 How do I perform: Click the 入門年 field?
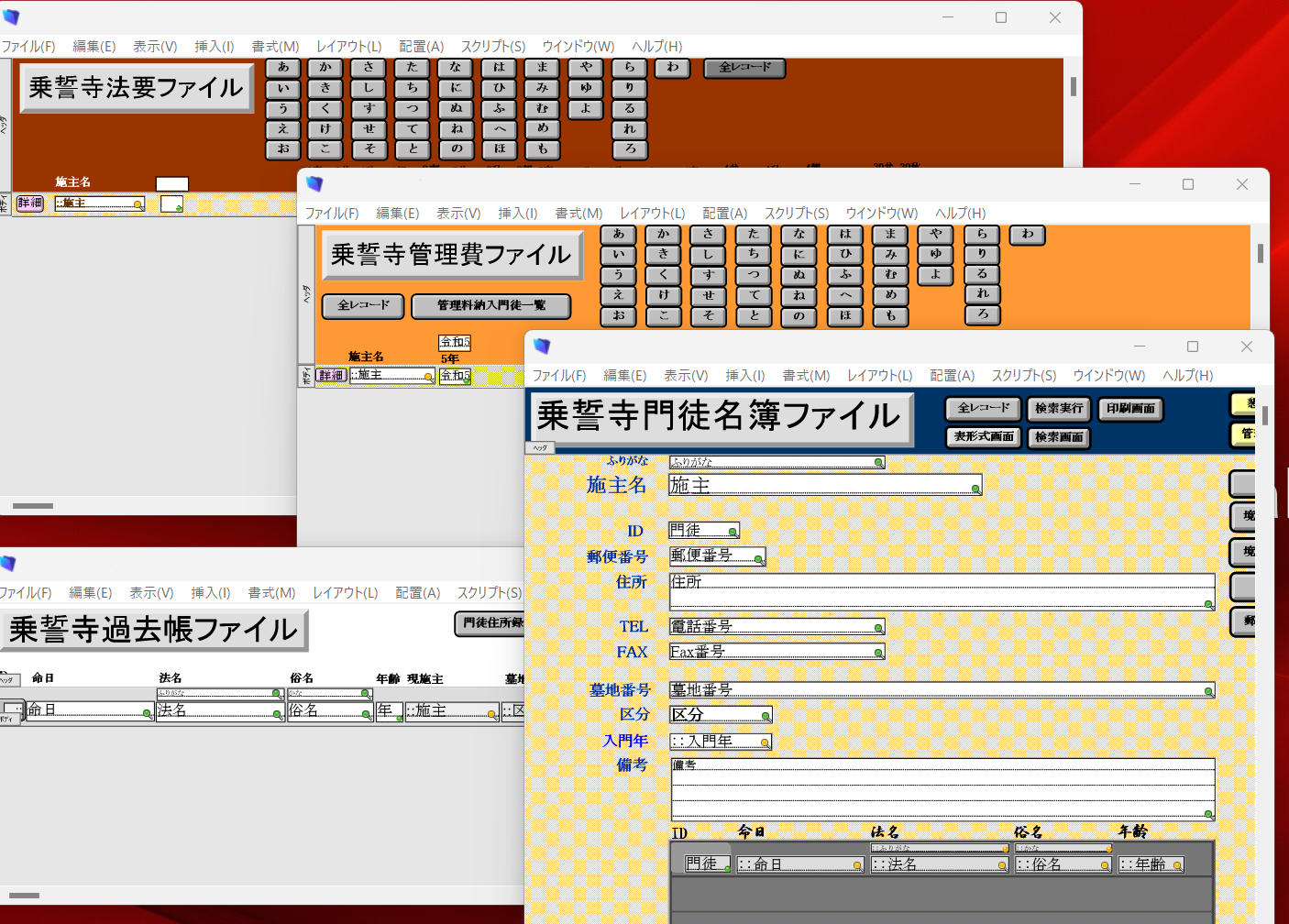(x=721, y=741)
